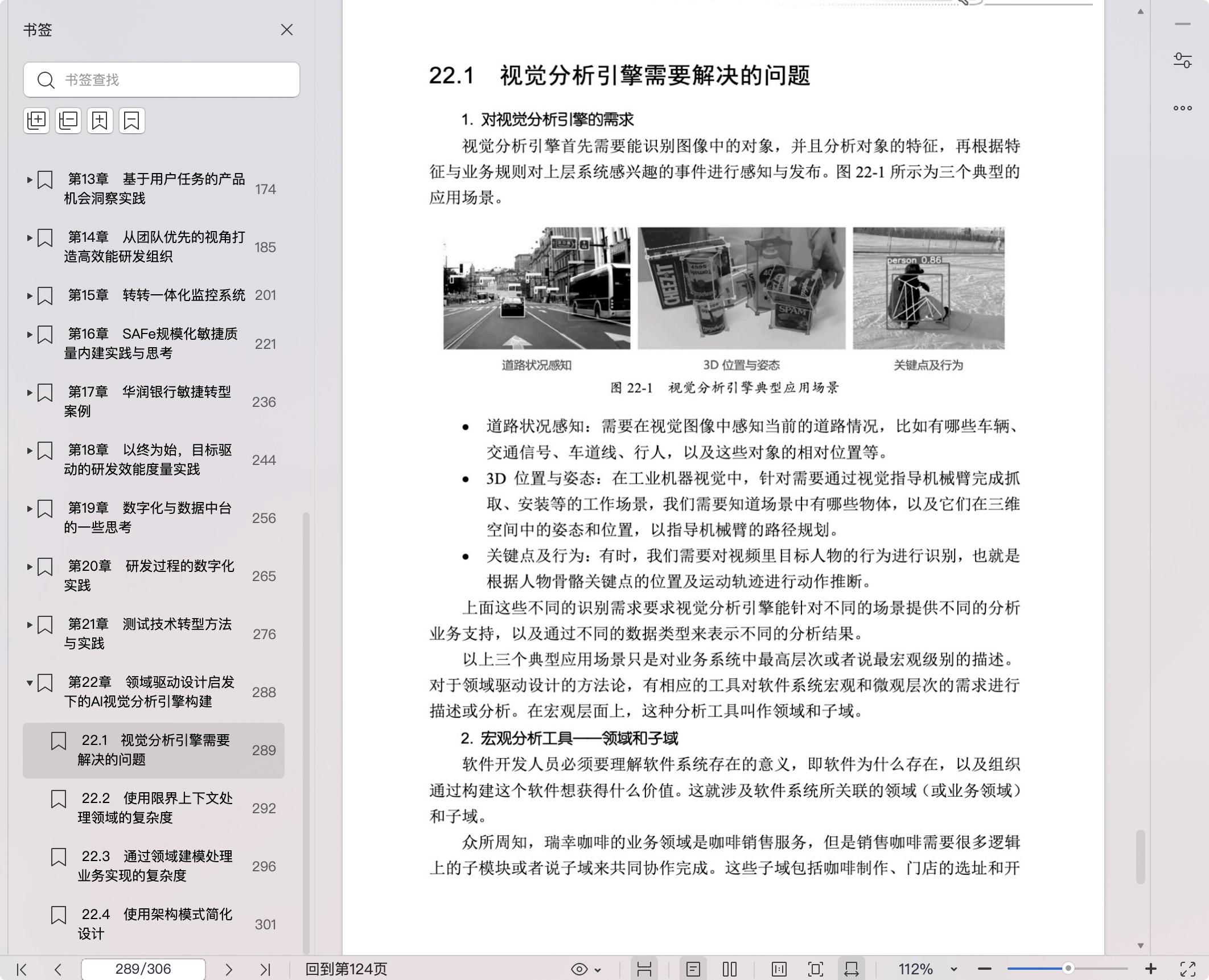Click 回到第124页 link

click(x=346, y=969)
